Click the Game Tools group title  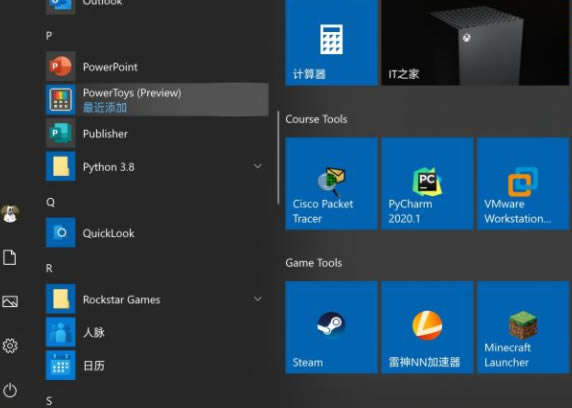pos(314,263)
